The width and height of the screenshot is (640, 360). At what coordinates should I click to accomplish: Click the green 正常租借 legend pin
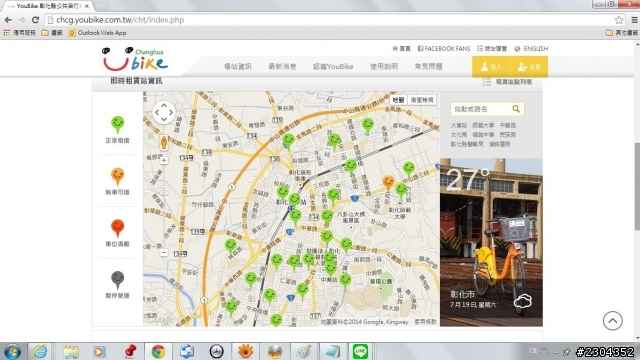pos(118,124)
